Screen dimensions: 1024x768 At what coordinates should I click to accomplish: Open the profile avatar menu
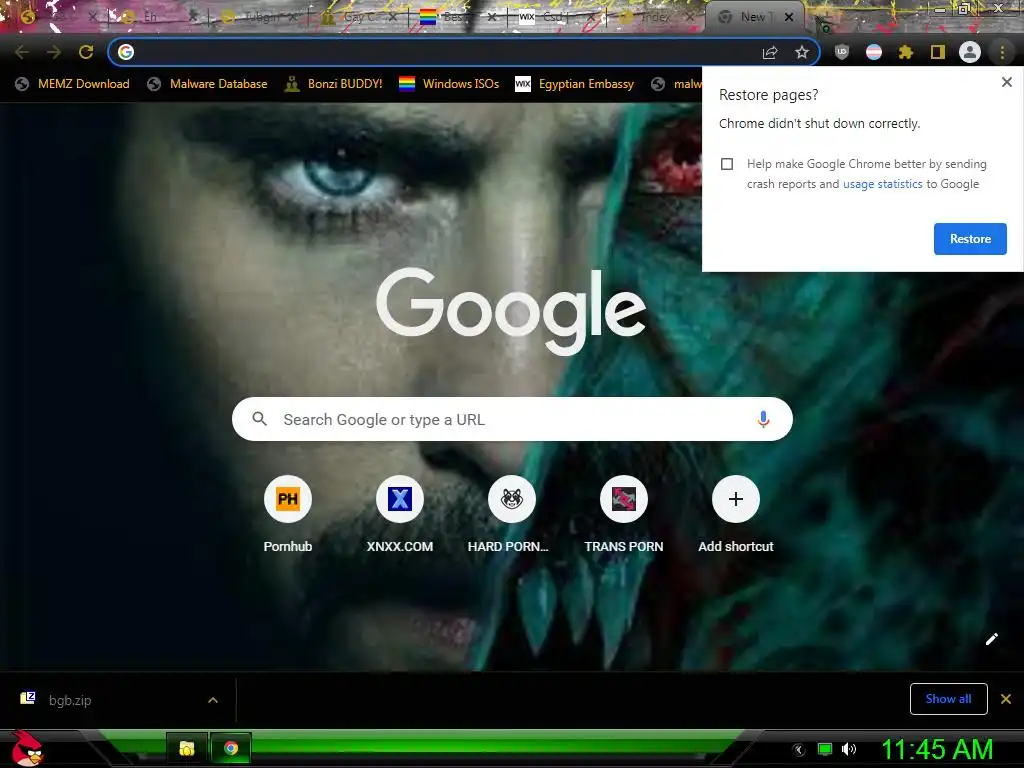coord(970,52)
